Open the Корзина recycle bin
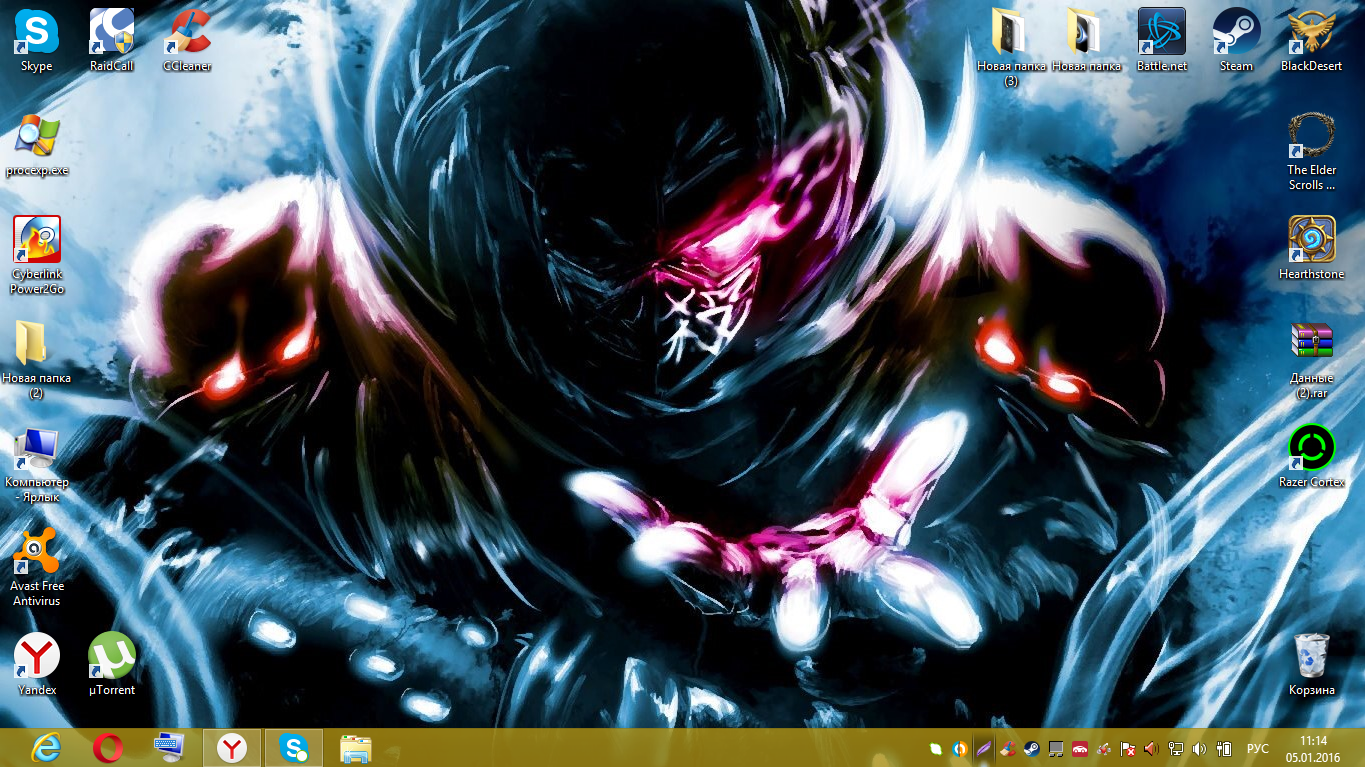This screenshot has width=1365, height=767. tap(1311, 664)
